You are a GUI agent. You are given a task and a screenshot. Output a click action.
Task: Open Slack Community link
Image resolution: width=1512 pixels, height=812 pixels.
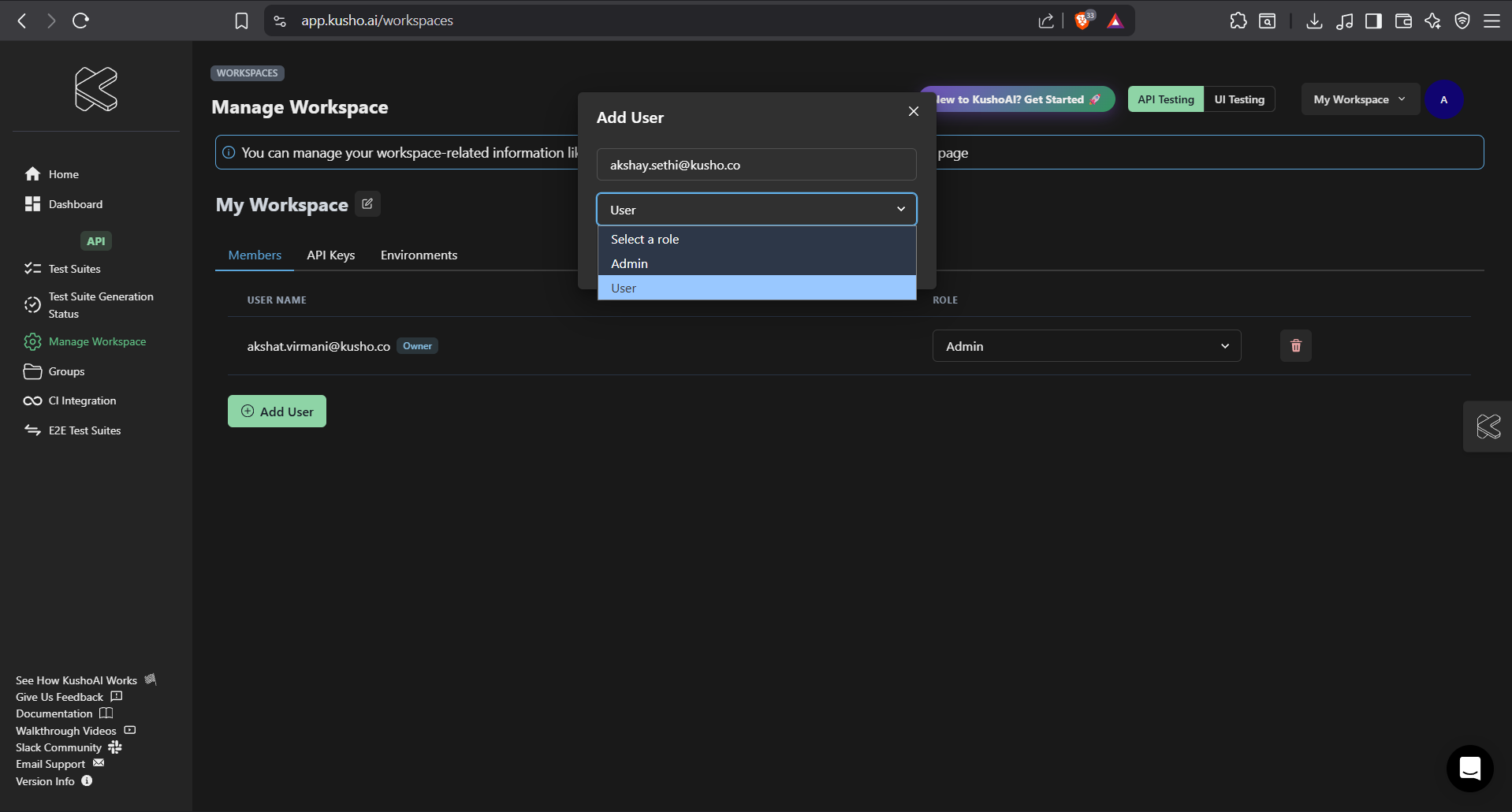[69, 747]
